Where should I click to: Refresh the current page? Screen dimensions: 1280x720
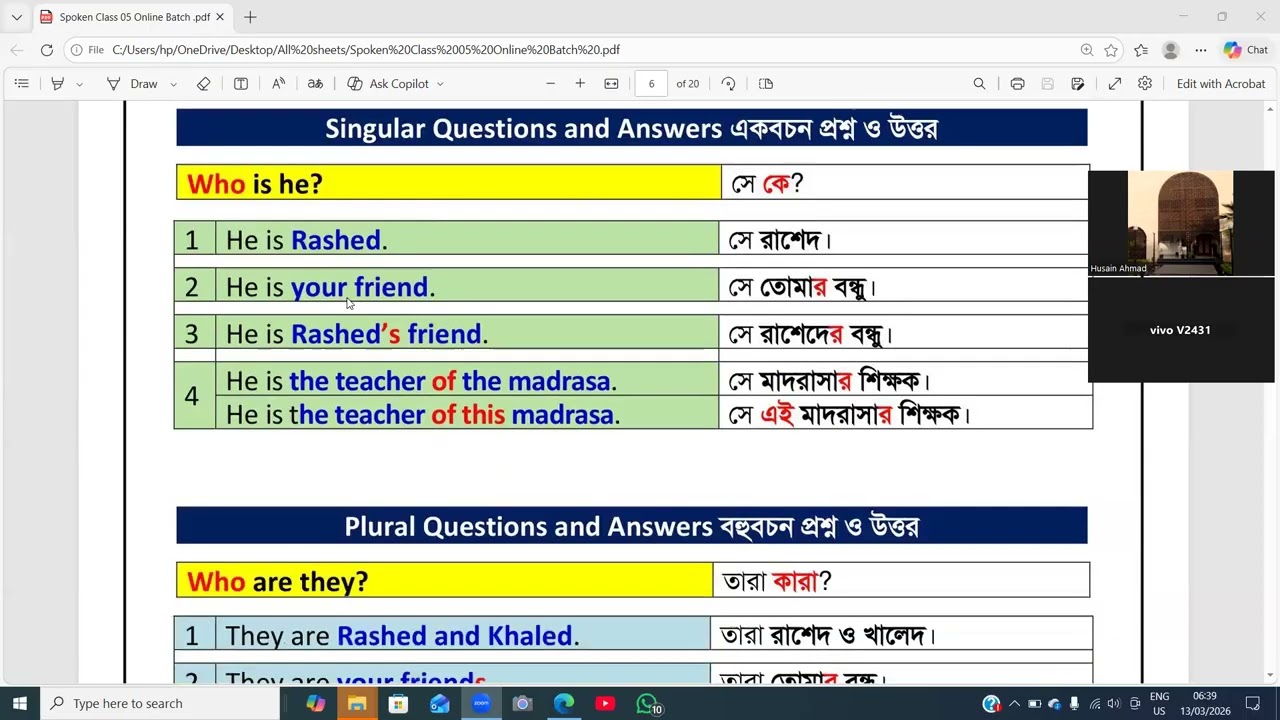click(47, 50)
